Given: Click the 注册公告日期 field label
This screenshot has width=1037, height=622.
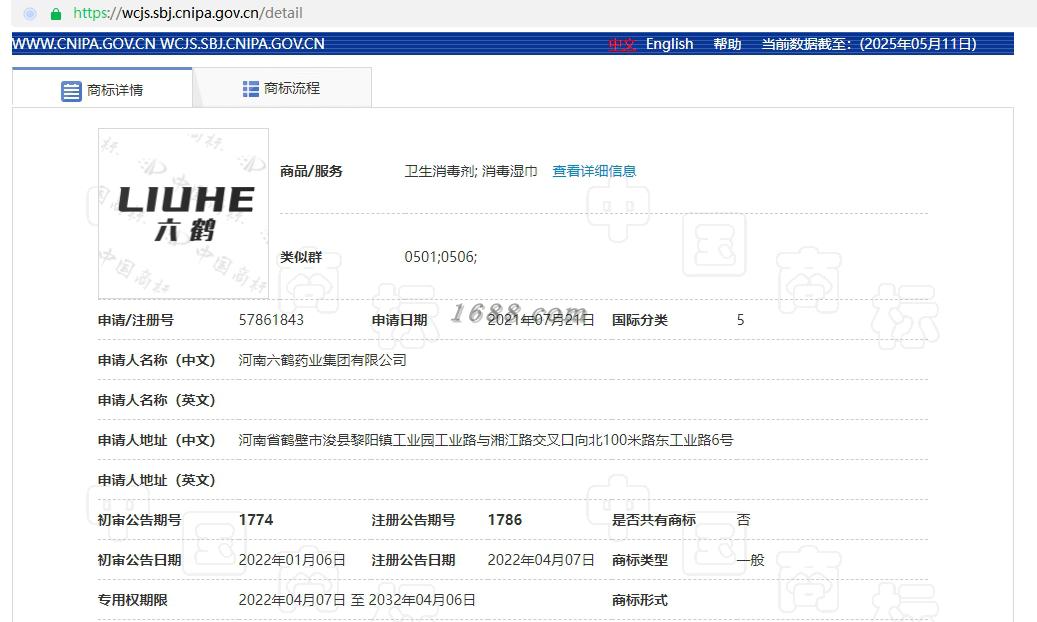Looking at the screenshot, I should point(413,560).
